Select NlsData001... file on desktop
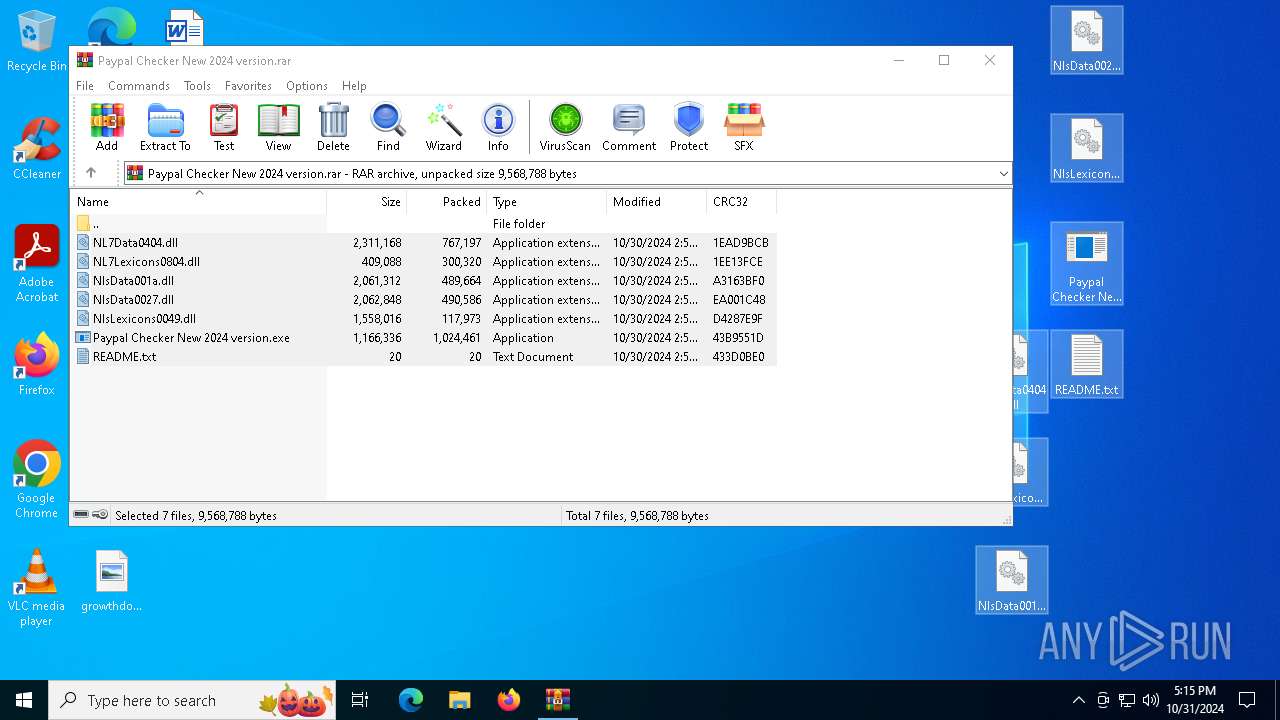This screenshot has width=1280, height=720. coord(1012,580)
